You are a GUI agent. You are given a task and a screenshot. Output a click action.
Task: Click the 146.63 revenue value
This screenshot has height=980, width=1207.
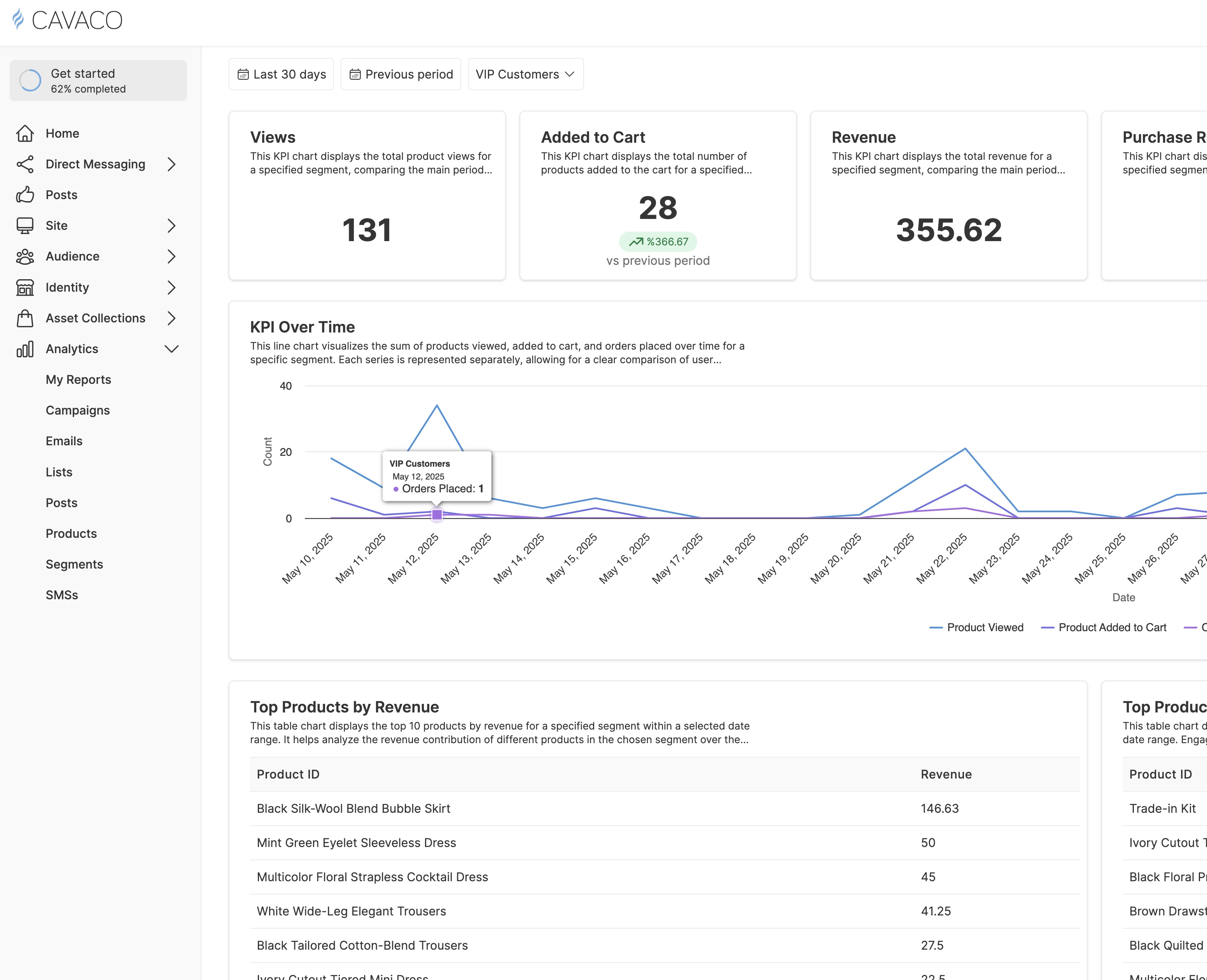[x=939, y=808]
